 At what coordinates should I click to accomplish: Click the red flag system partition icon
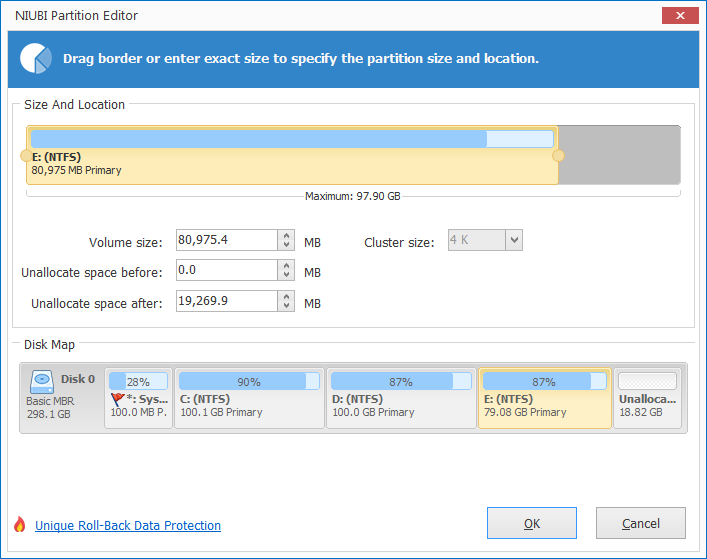pyautogui.click(x=117, y=399)
